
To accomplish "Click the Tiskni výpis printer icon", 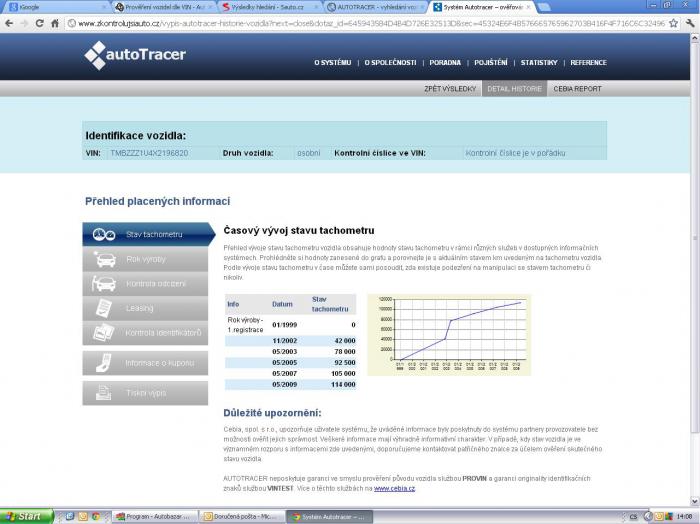I will coord(104,393).
